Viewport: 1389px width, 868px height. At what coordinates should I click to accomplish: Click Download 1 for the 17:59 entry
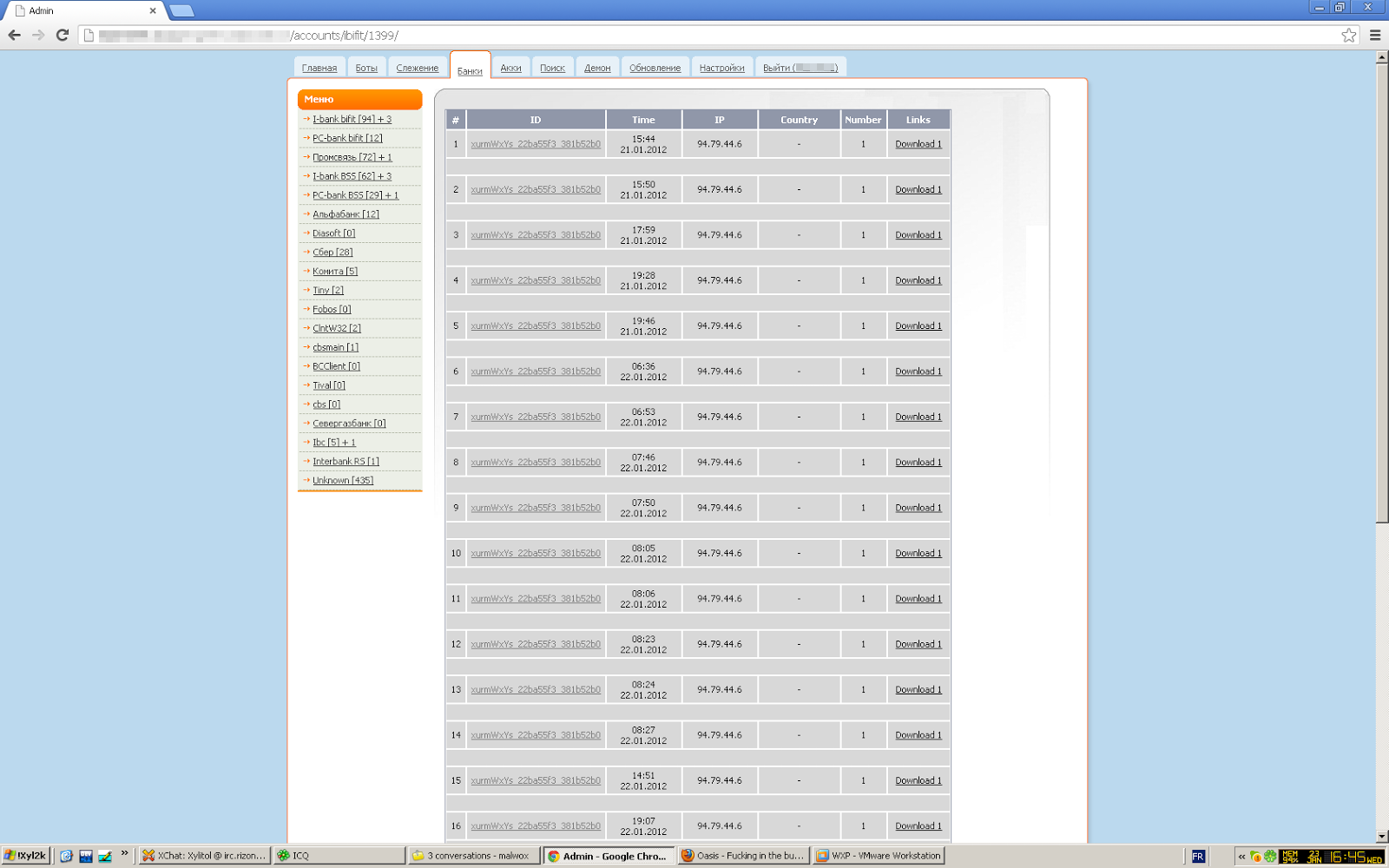(x=918, y=236)
